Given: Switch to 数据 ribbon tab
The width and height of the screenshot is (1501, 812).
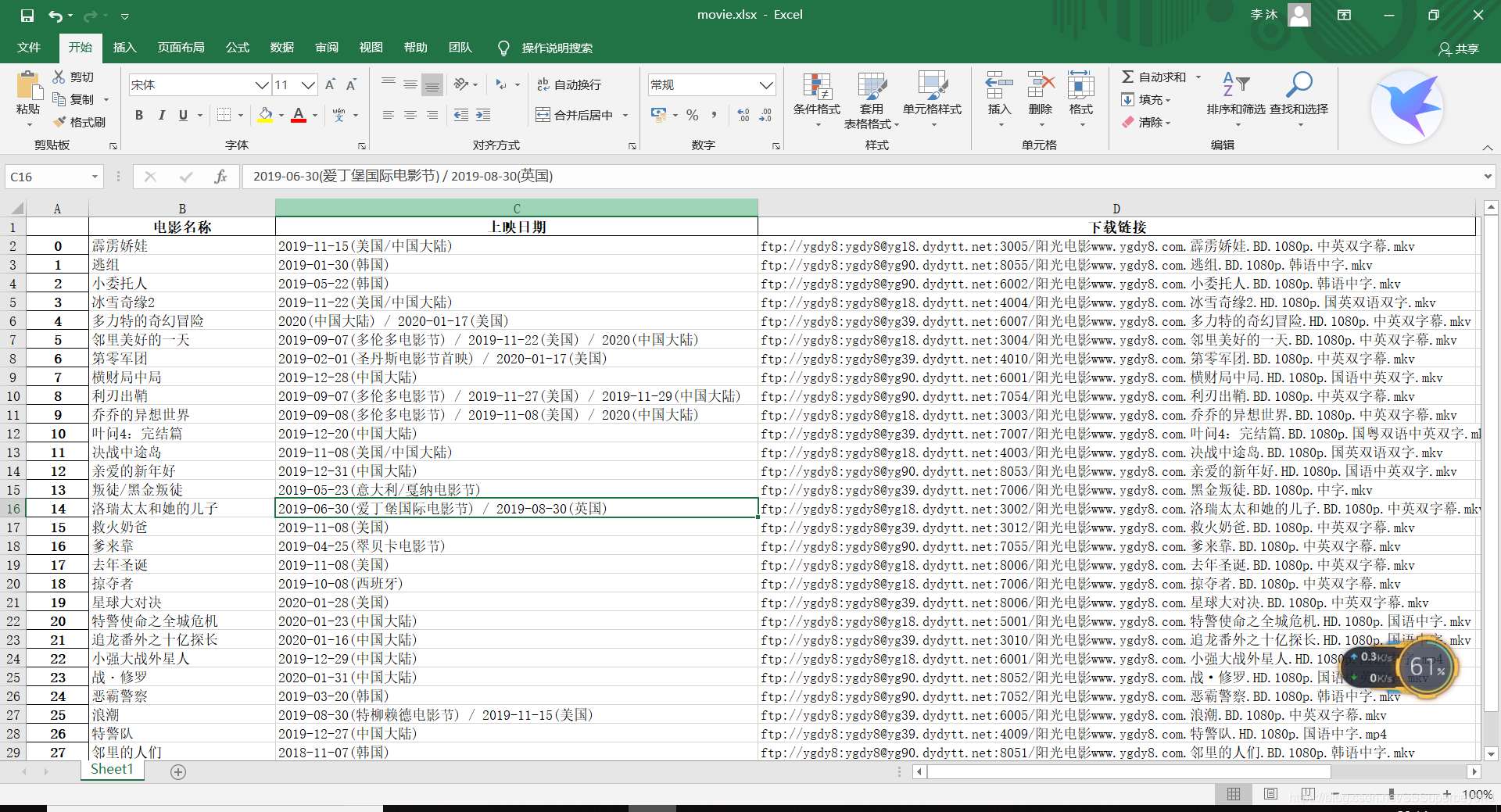Looking at the screenshot, I should [281, 48].
